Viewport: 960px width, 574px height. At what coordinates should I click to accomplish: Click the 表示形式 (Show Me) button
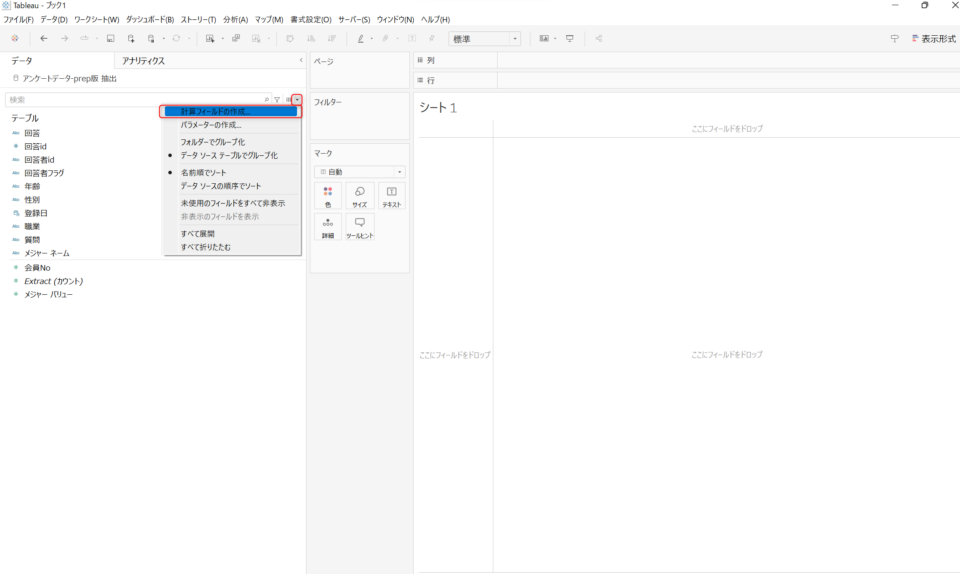coord(932,39)
